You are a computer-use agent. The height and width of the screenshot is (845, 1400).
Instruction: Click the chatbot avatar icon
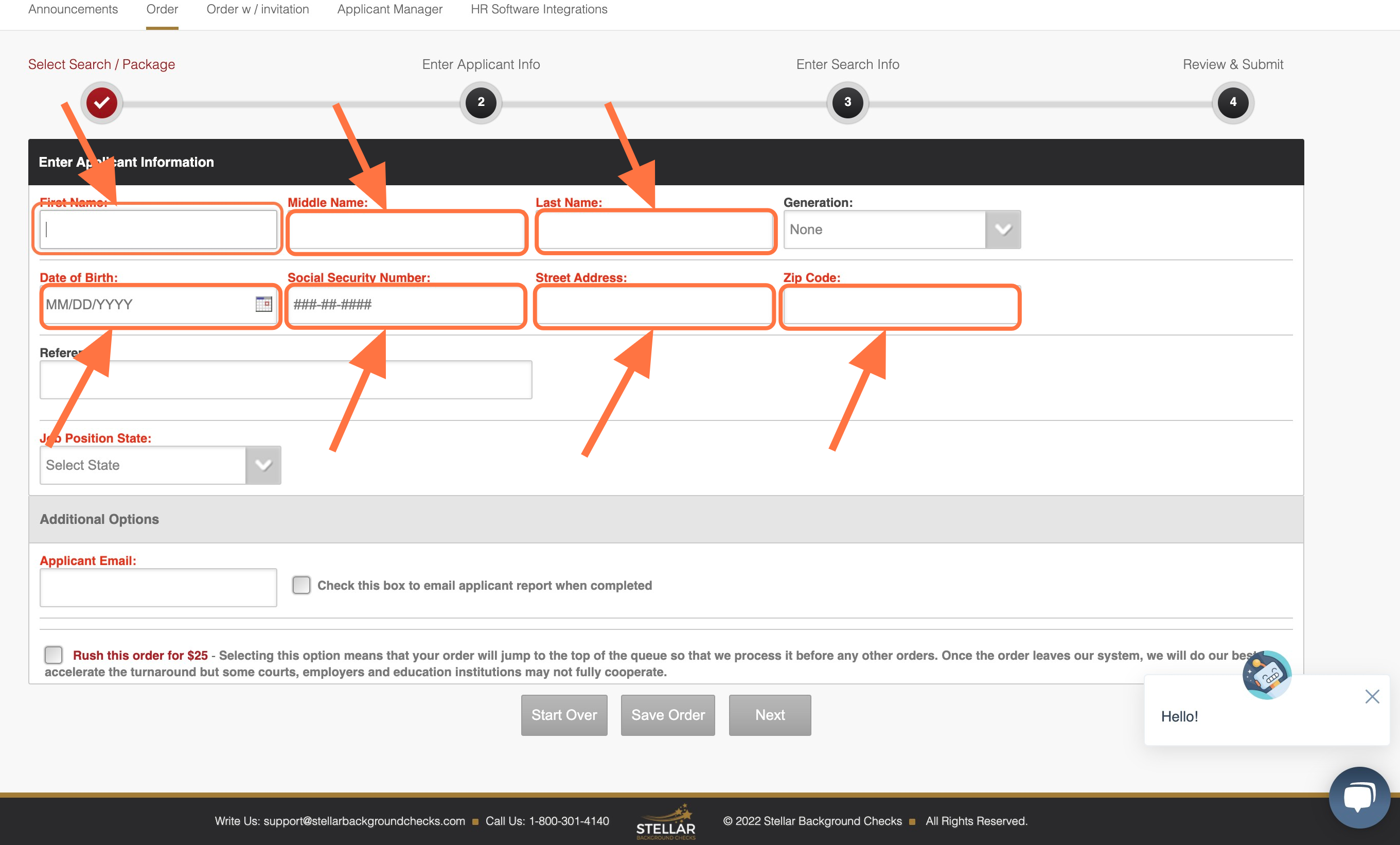click(x=1266, y=675)
